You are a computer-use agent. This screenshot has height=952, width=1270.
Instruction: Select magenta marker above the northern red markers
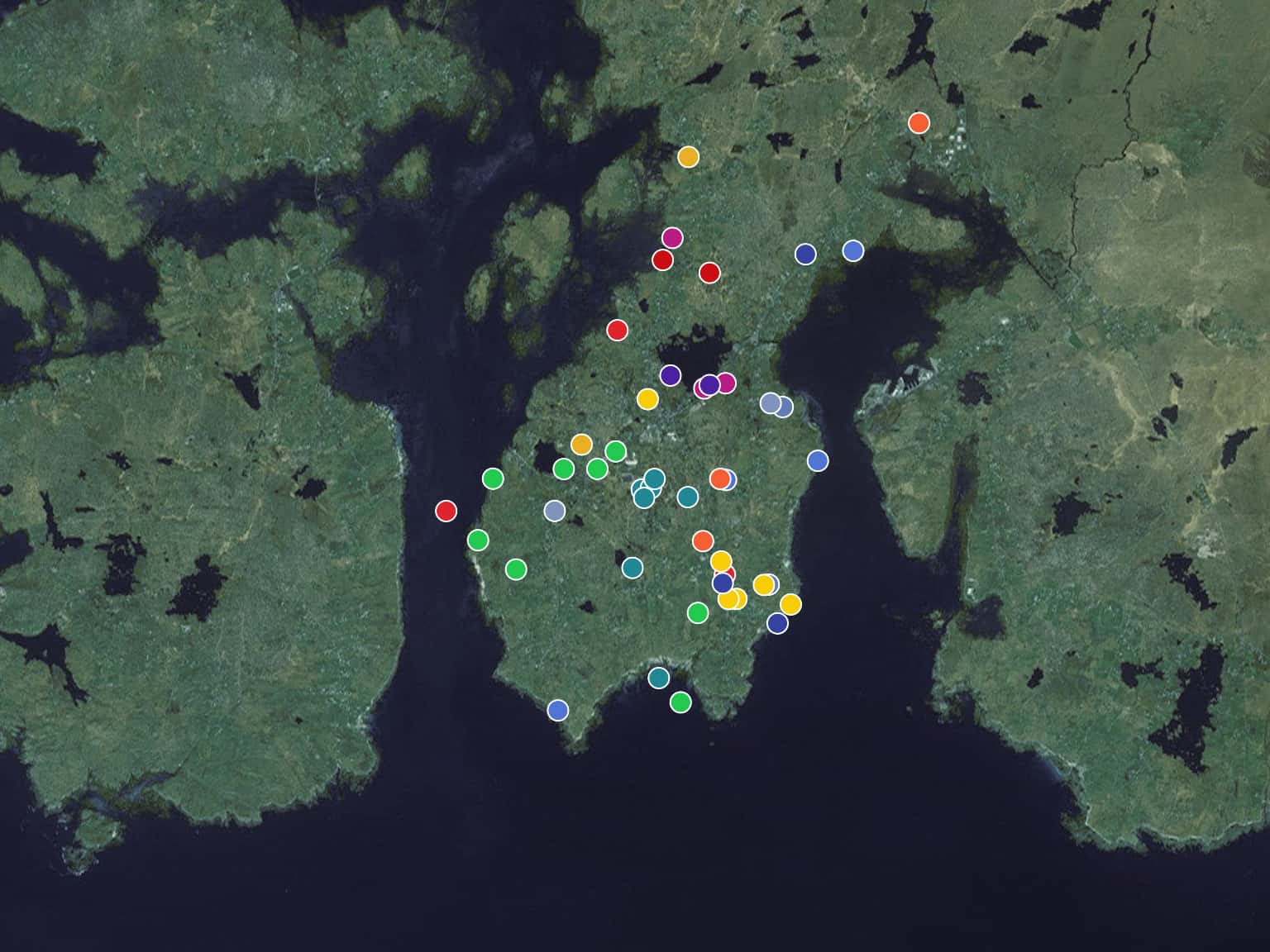[672, 238]
